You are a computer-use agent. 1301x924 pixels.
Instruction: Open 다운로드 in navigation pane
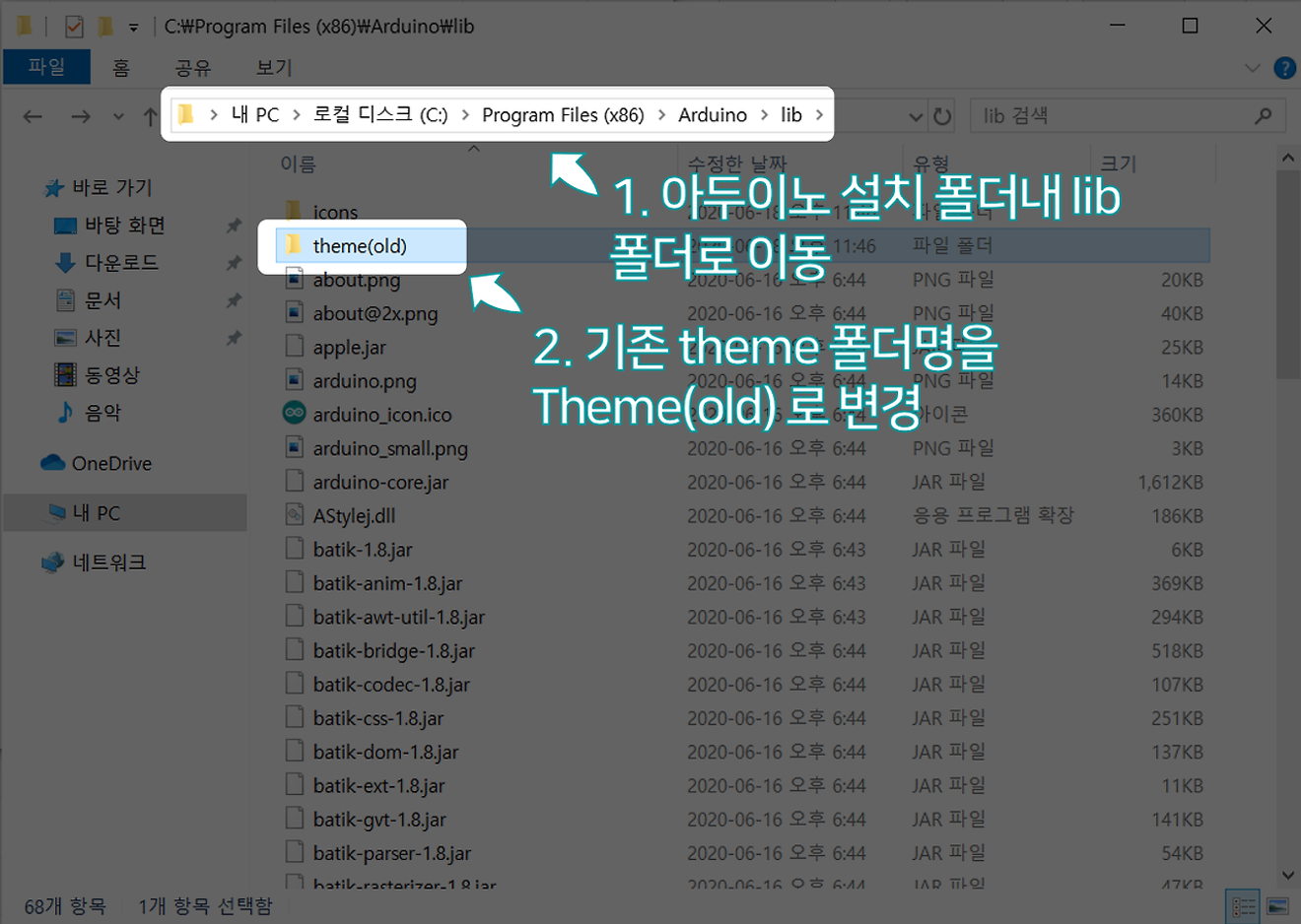point(106,263)
